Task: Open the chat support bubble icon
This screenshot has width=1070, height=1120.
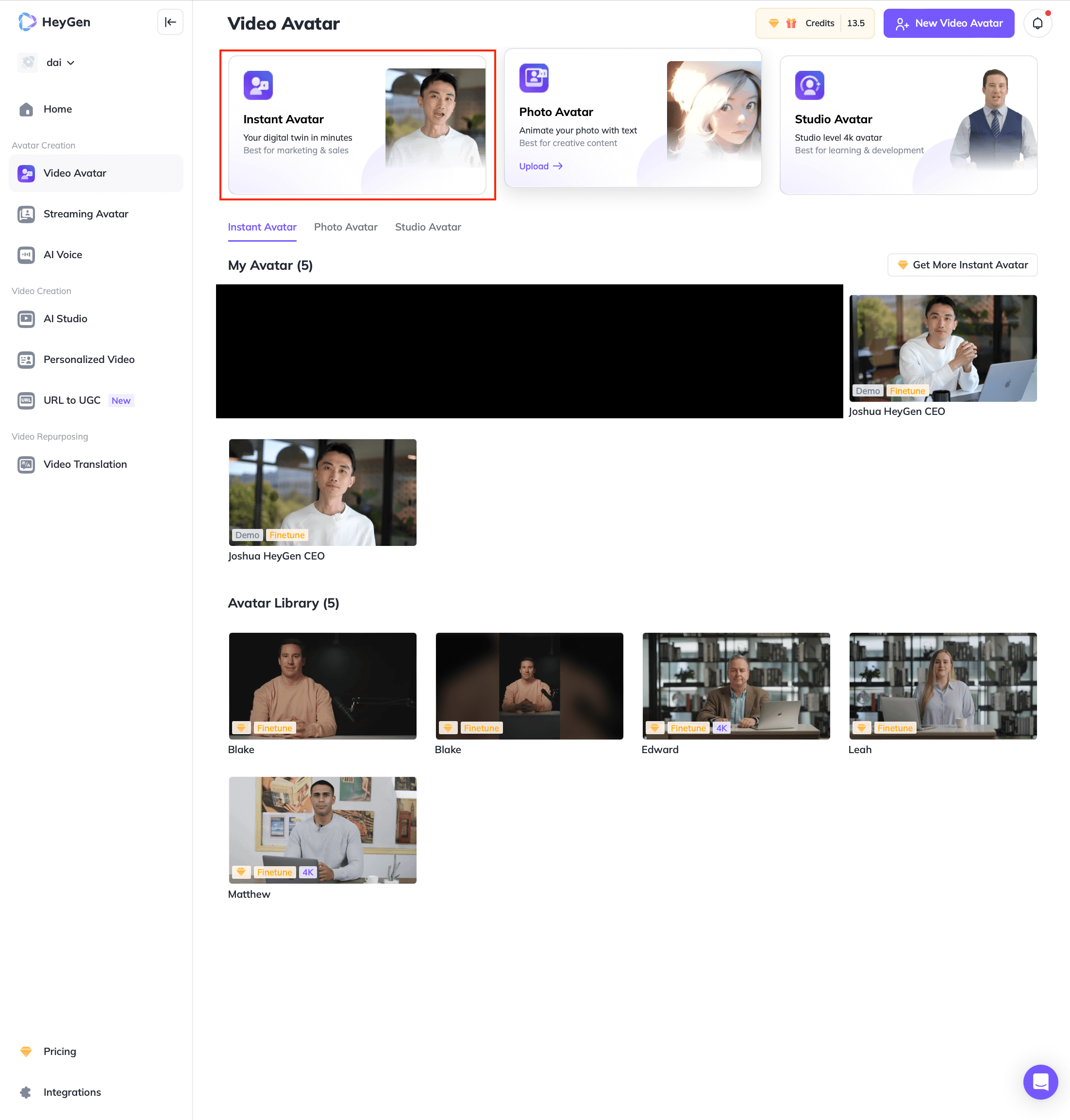Action: click(x=1040, y=1082)
